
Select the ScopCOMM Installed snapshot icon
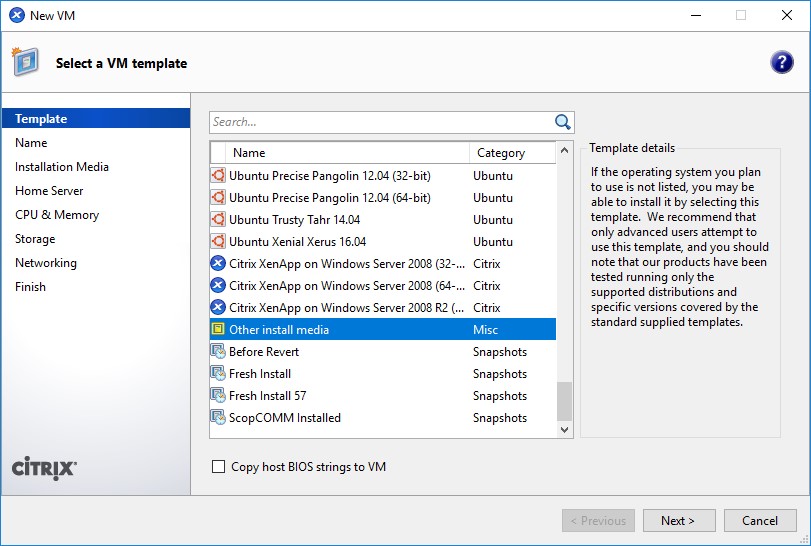coord(218,417)
